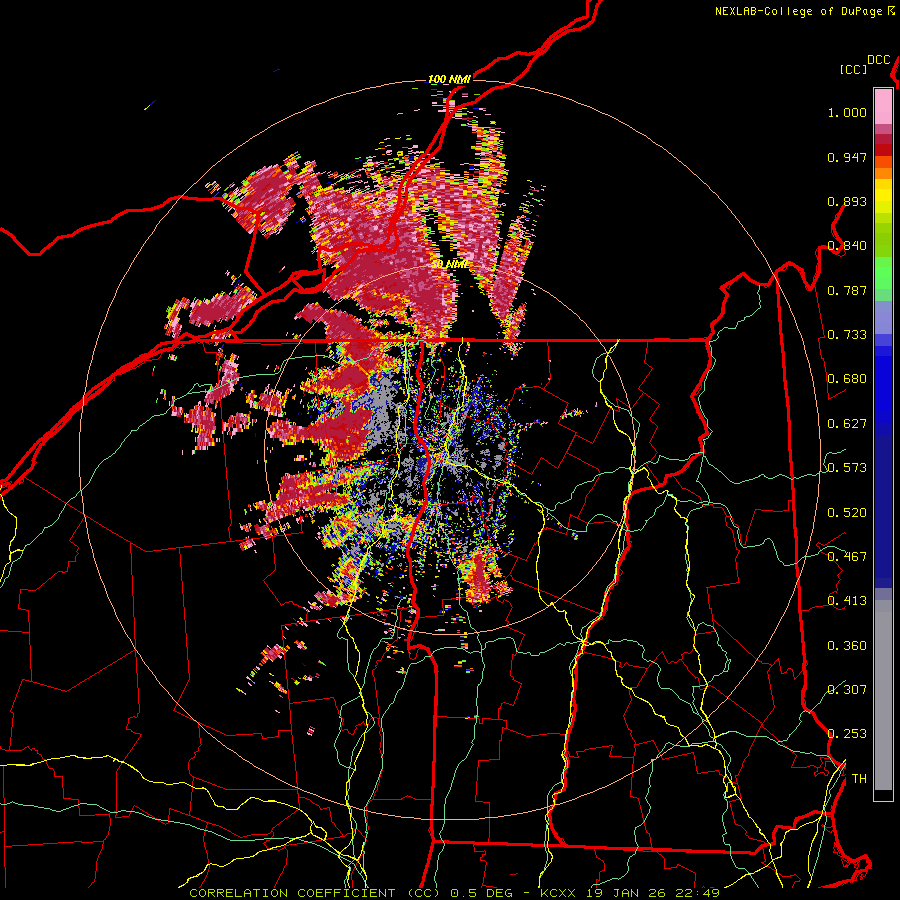Image resolution: width=900 pixels, height=900 pixels.
Task: Click the 0.307 scale value
Action: 847,690
